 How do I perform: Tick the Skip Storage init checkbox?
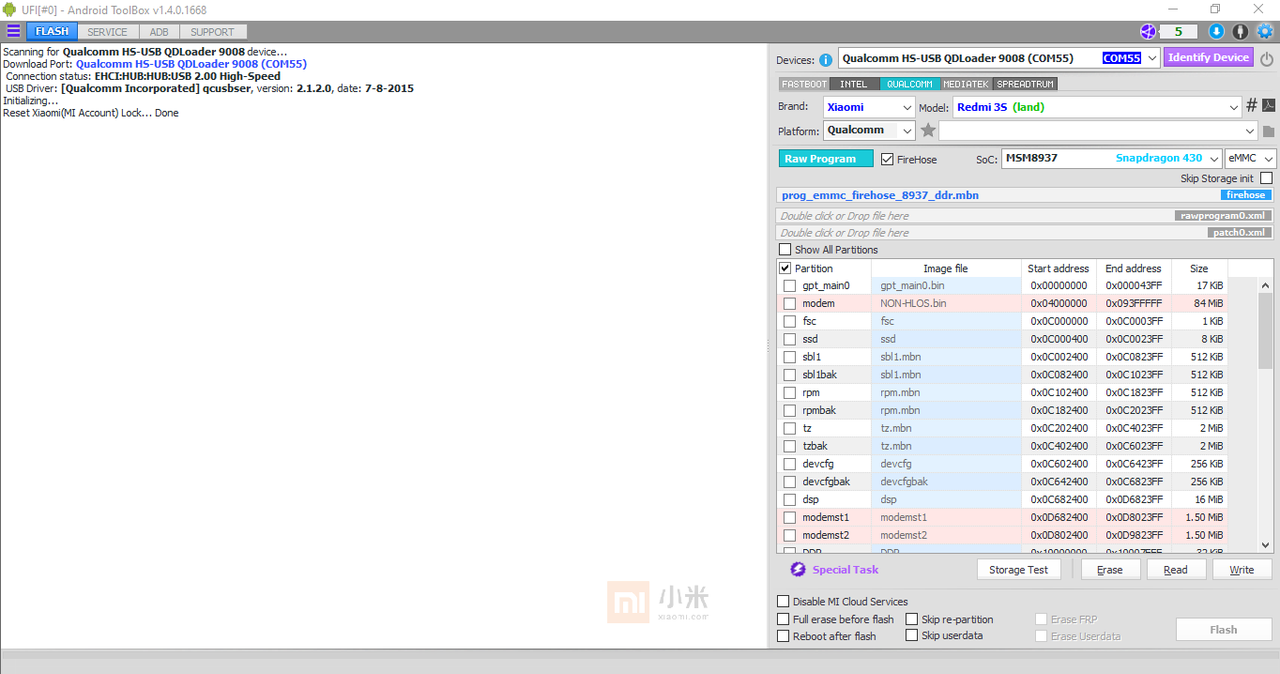(1266, 178)
